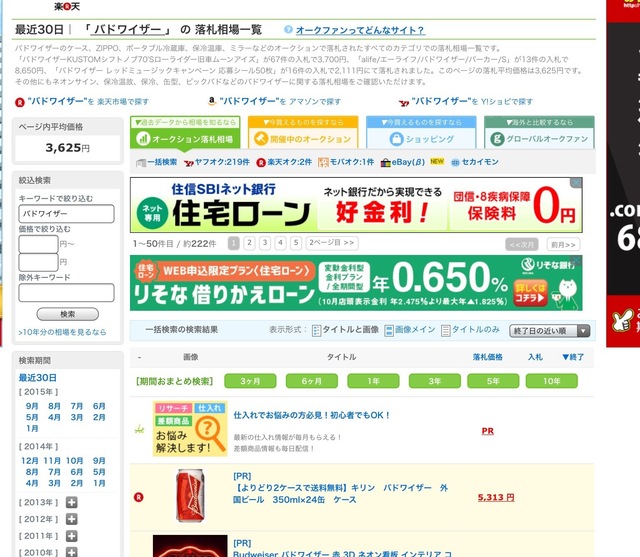Image resolution: width=640 pixels, height=557 pixels.
Task: Open the Budweiser can product thumbnail
Action: coord(190,496)
